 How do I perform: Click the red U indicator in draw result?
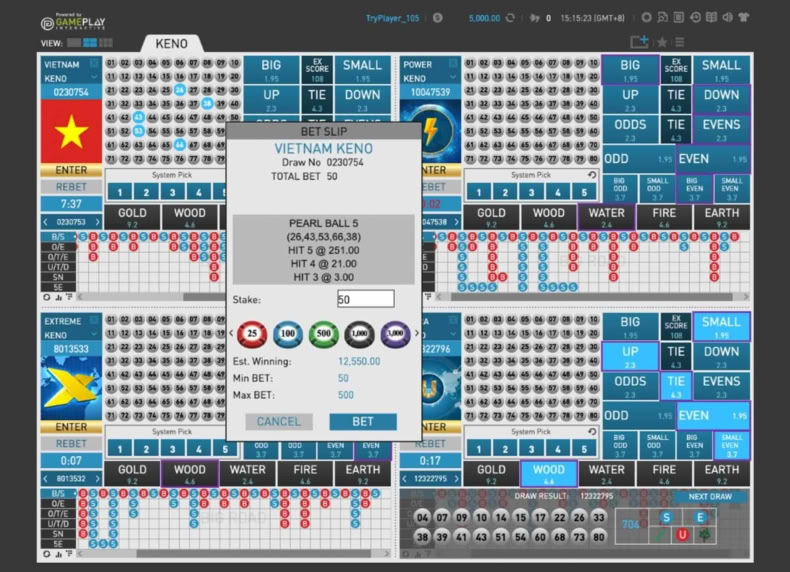682,534
